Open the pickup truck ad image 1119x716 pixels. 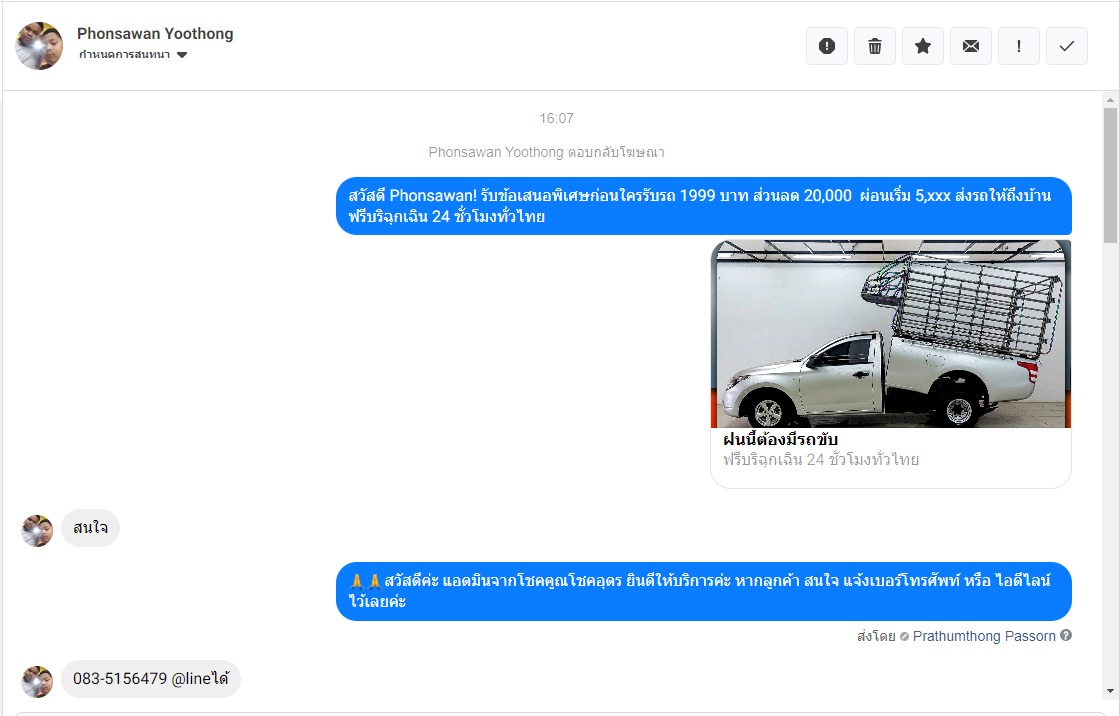tap(891, 333)
